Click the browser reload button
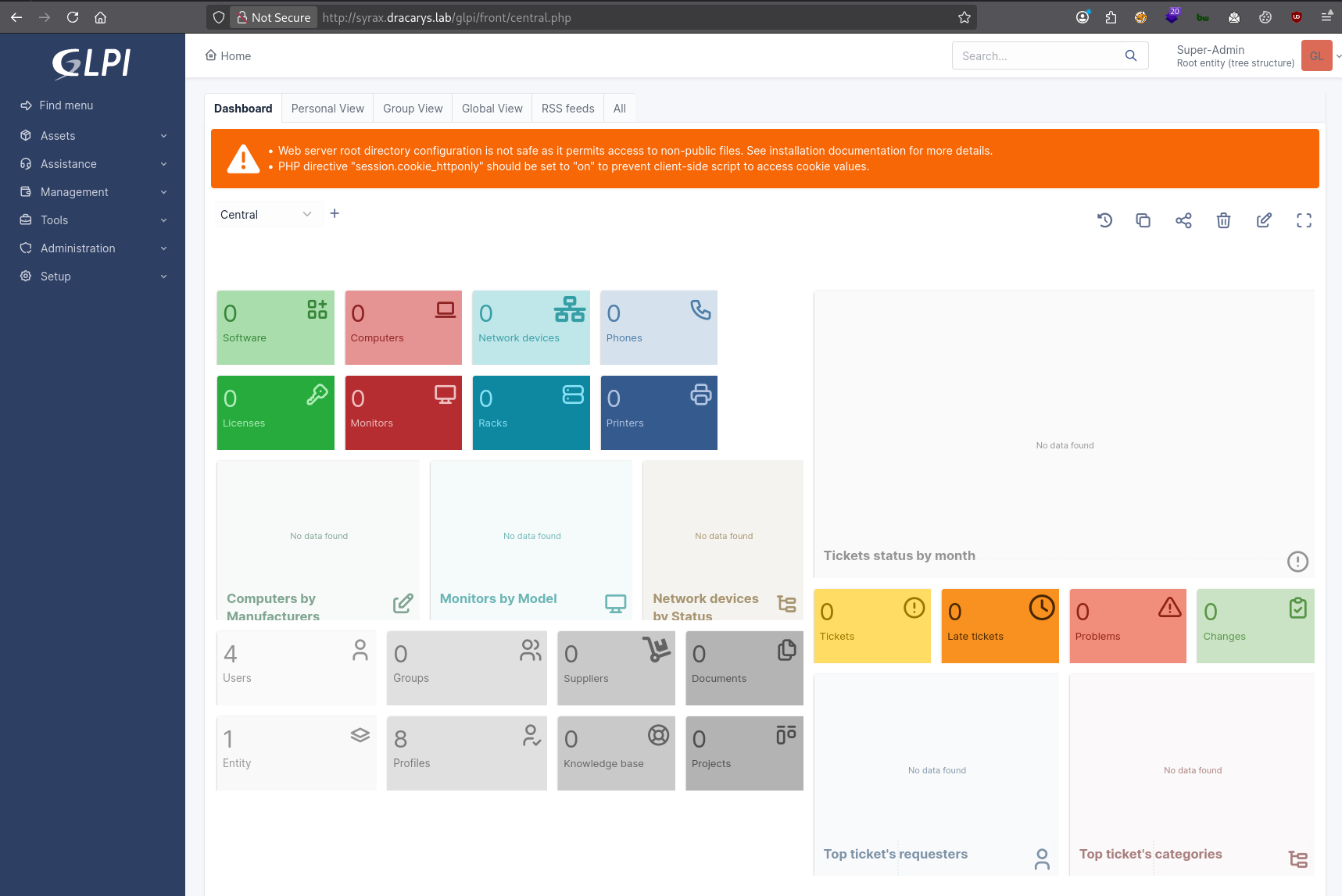 73,17
